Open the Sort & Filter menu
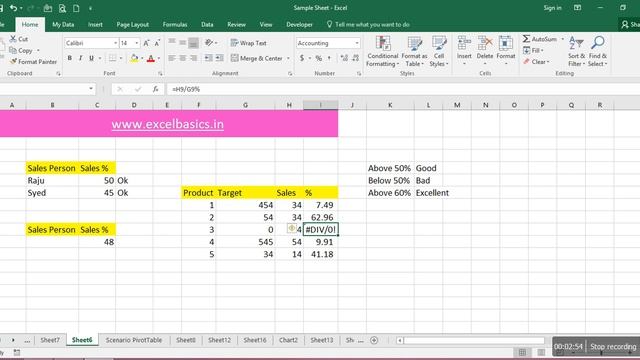This screenshot has height=360, width=640. (x=576, y=51)
